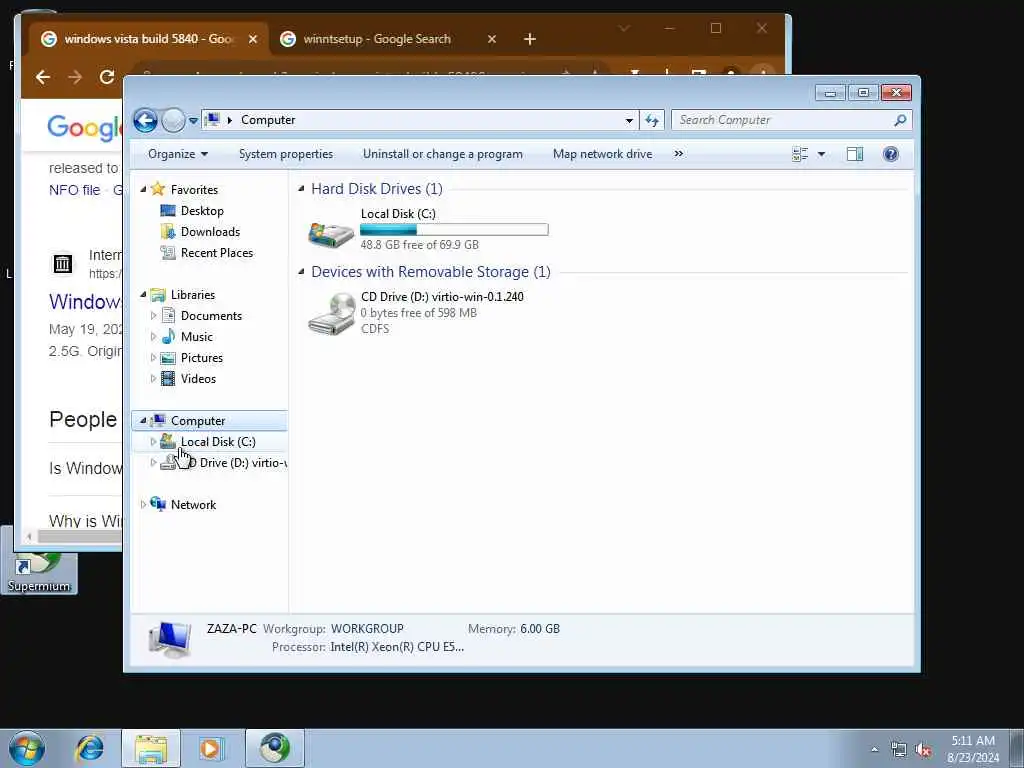Collapse the Favorites group
The height and width of the screenshot is (768, 1024).
[x=143, y=189]
